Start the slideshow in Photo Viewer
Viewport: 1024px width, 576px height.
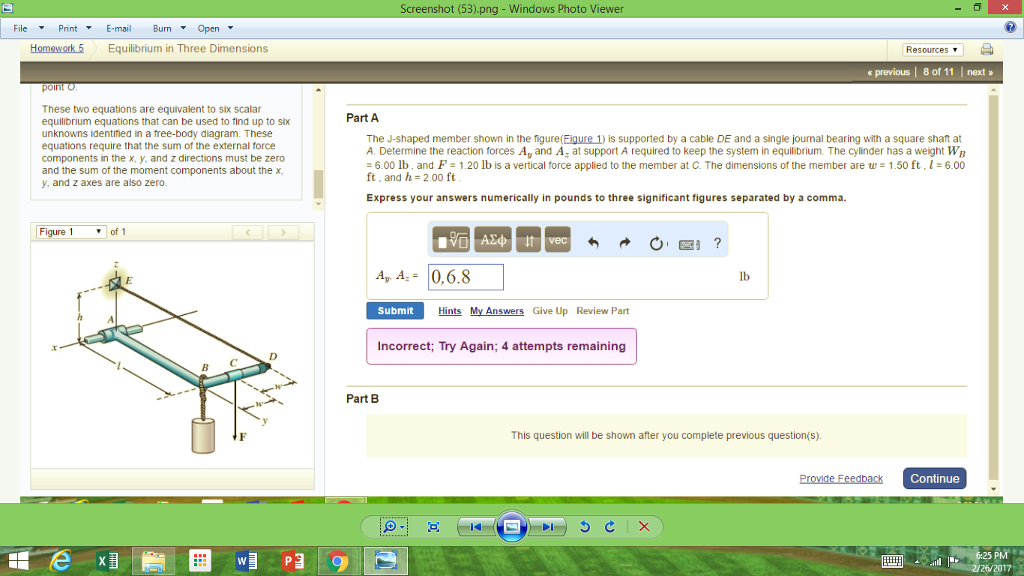pos(512,526)
